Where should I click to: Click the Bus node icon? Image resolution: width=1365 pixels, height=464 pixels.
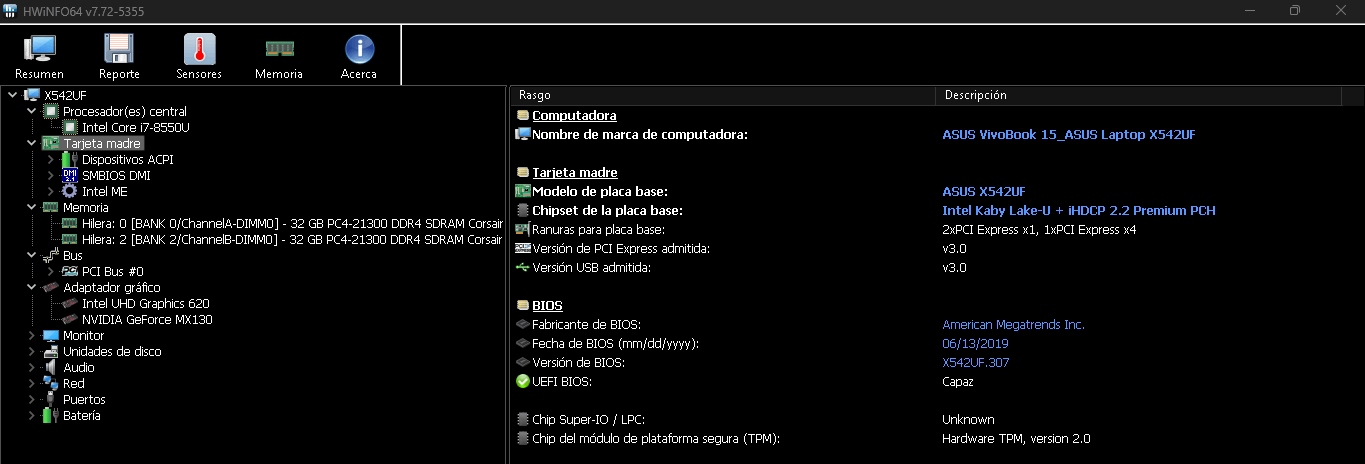click(x=51, y=255)
